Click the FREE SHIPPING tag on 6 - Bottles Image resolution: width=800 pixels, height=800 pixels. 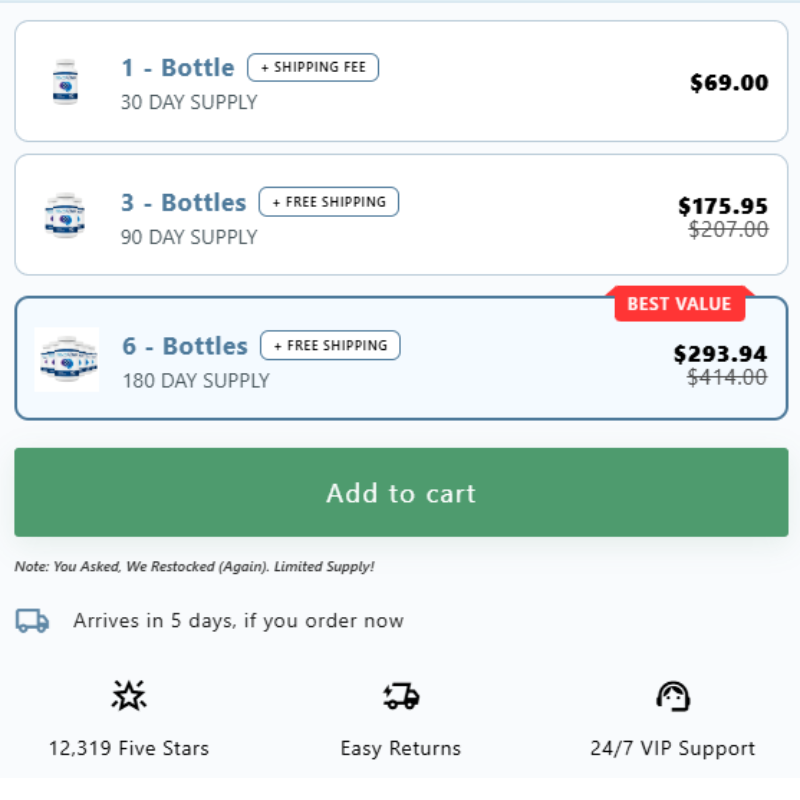(x=330, y=345)
